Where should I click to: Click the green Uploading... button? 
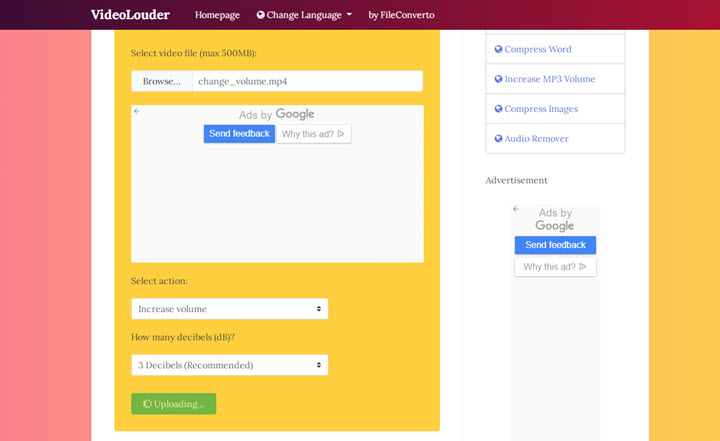pos(174,404)
